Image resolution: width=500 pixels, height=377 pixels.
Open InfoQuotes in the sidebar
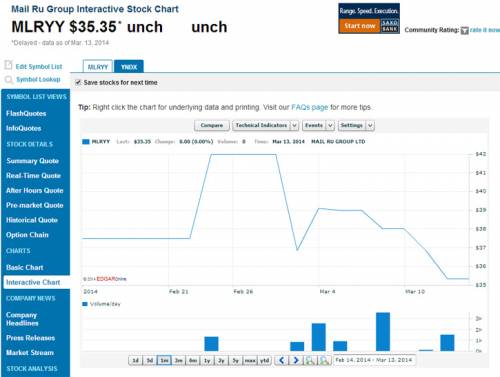(23, 128)
